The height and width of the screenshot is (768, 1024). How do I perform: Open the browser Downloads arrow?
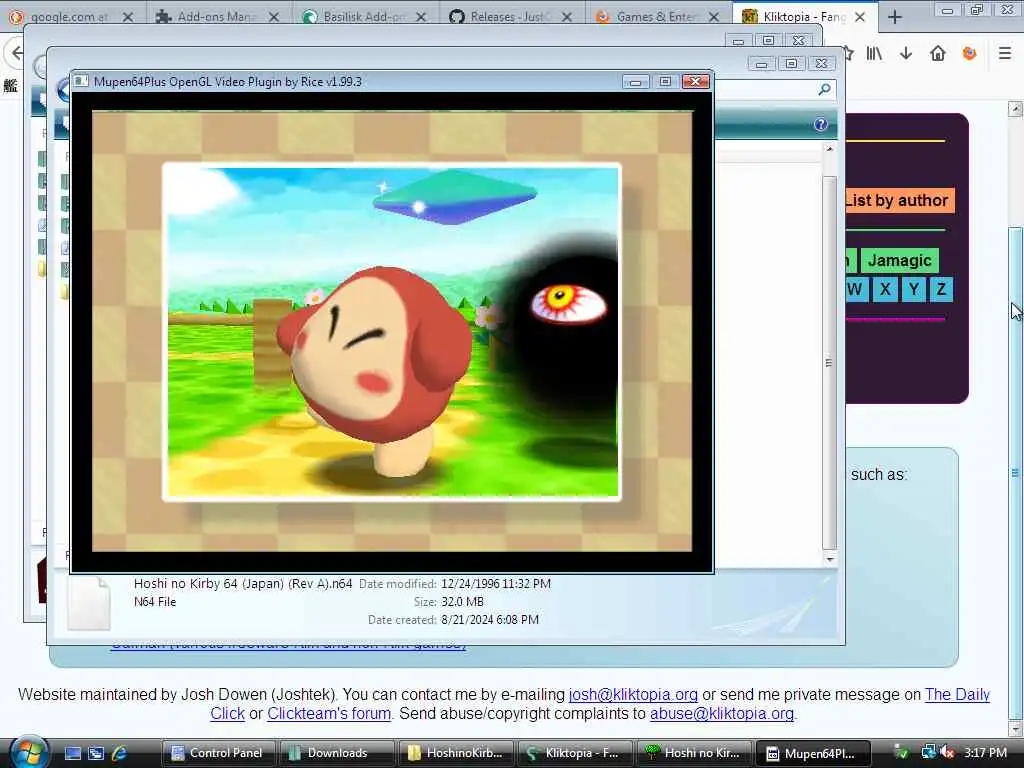pyautogui.click(x=906, y=54)
